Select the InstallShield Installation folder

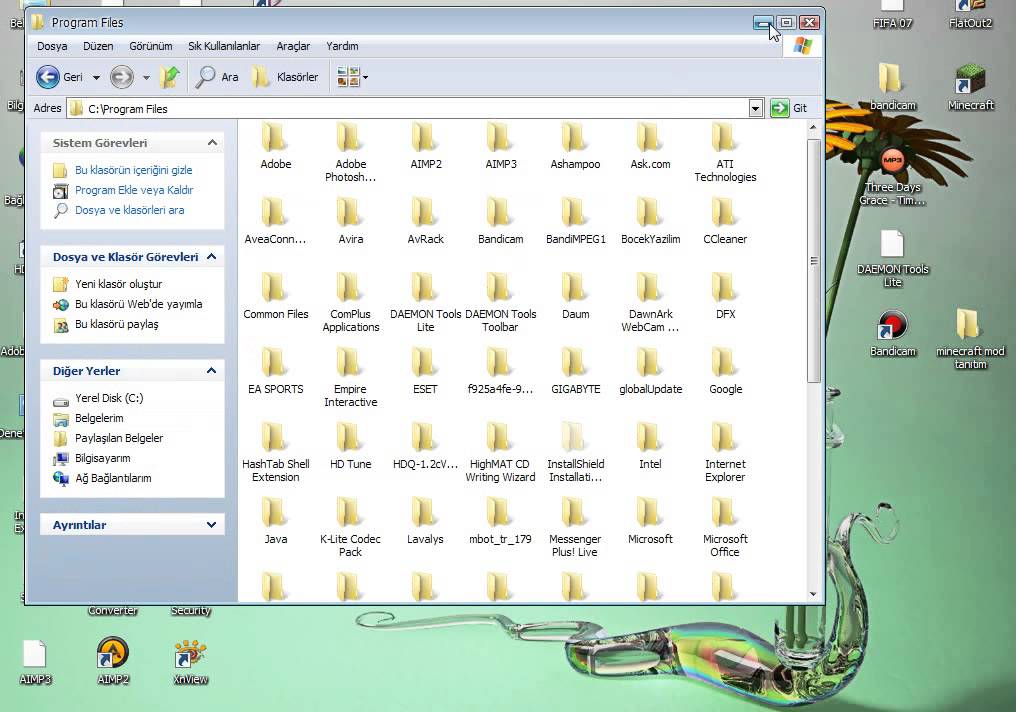pyautogui.click(x=575, y=454)
